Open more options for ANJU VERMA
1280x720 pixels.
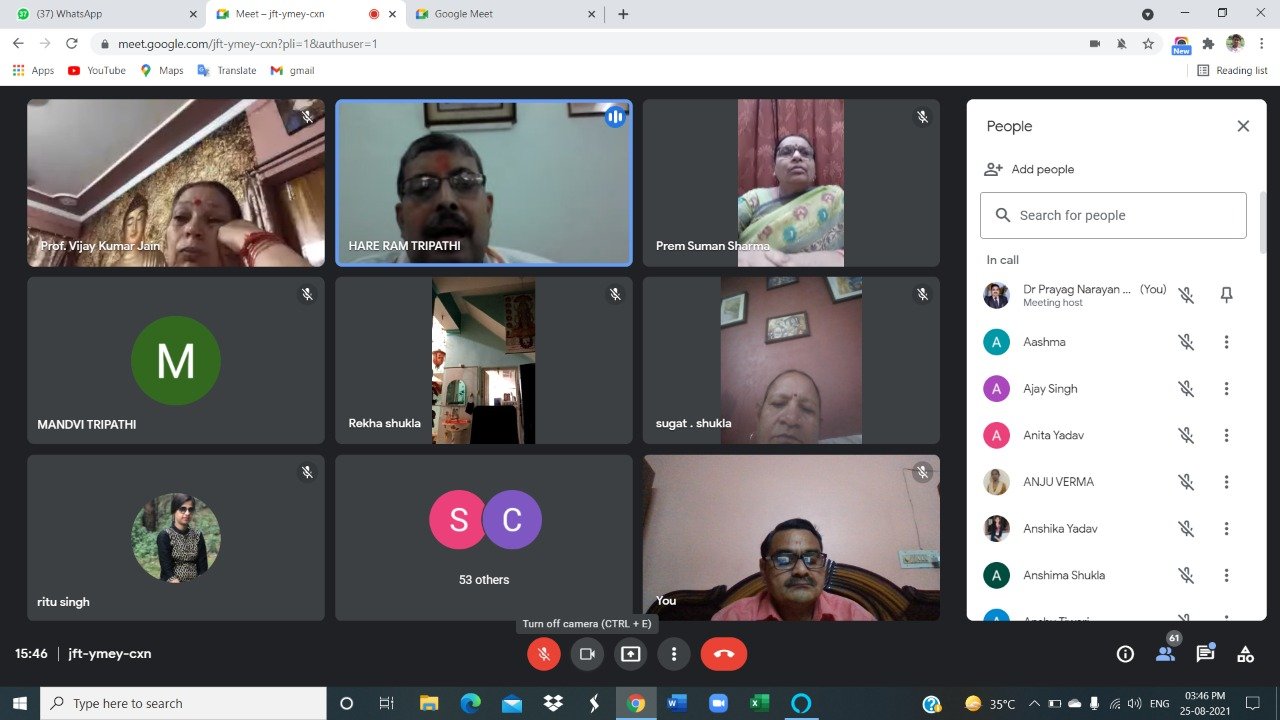coord(1226,482)
